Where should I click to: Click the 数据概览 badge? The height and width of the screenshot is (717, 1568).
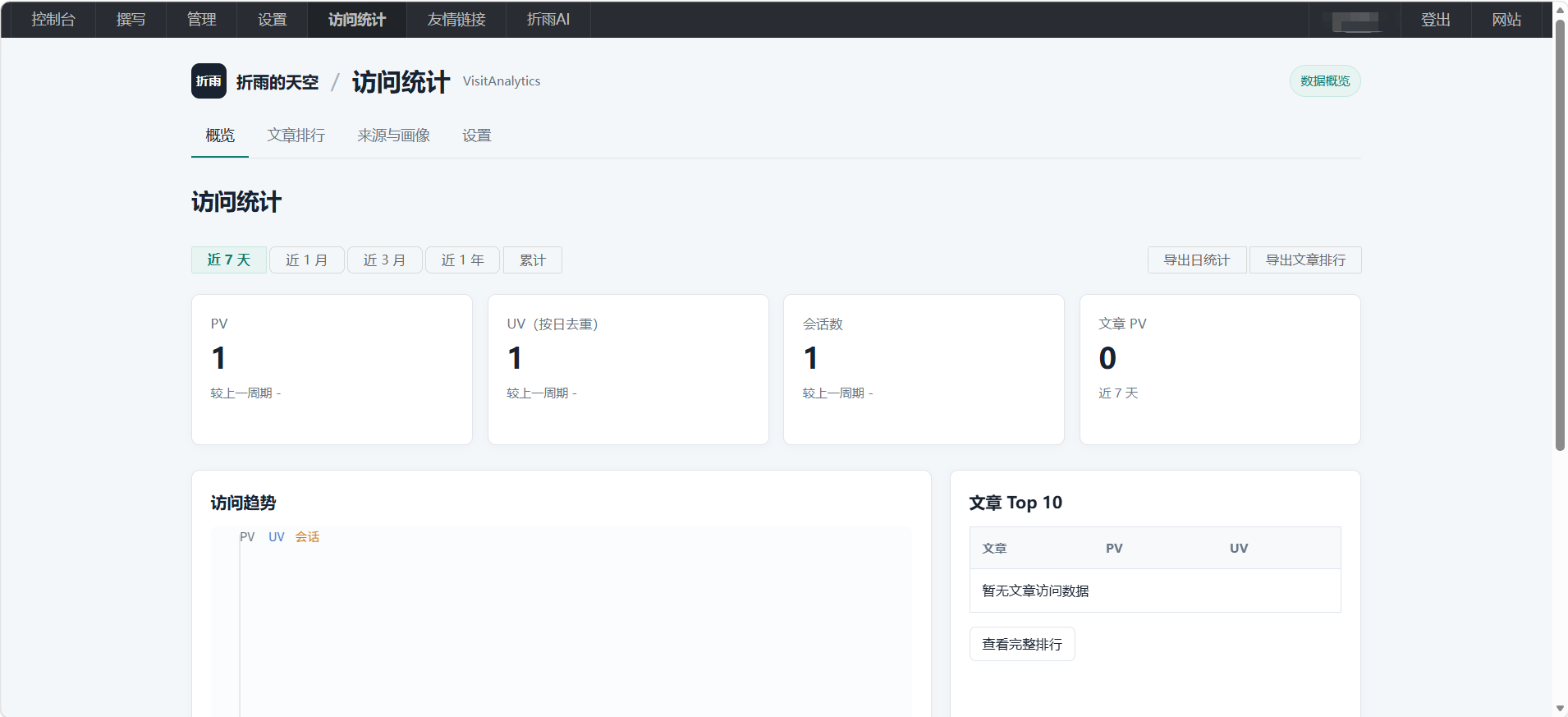[x=1325, y=81]
